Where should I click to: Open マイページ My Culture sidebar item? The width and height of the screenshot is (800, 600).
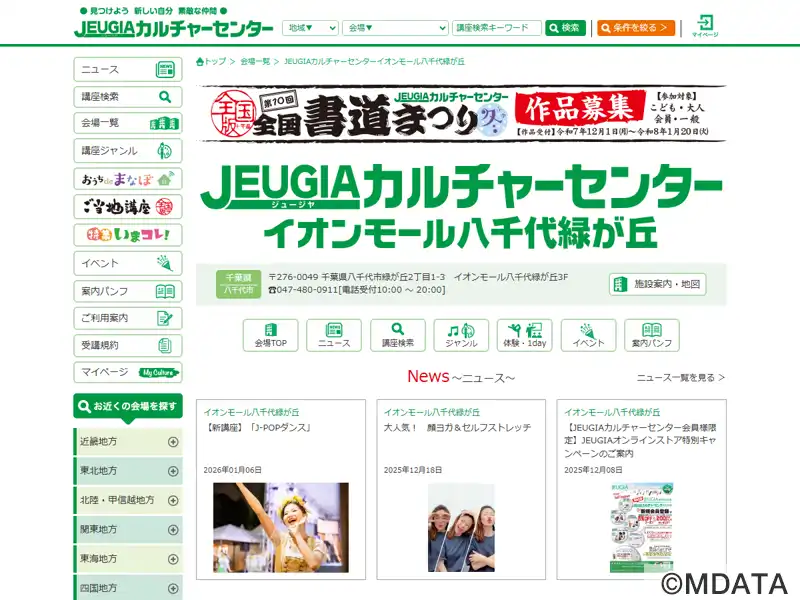[x=128, y=372]
